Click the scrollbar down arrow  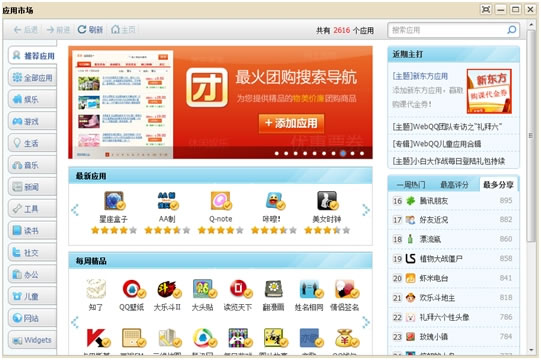click(531, 350)
